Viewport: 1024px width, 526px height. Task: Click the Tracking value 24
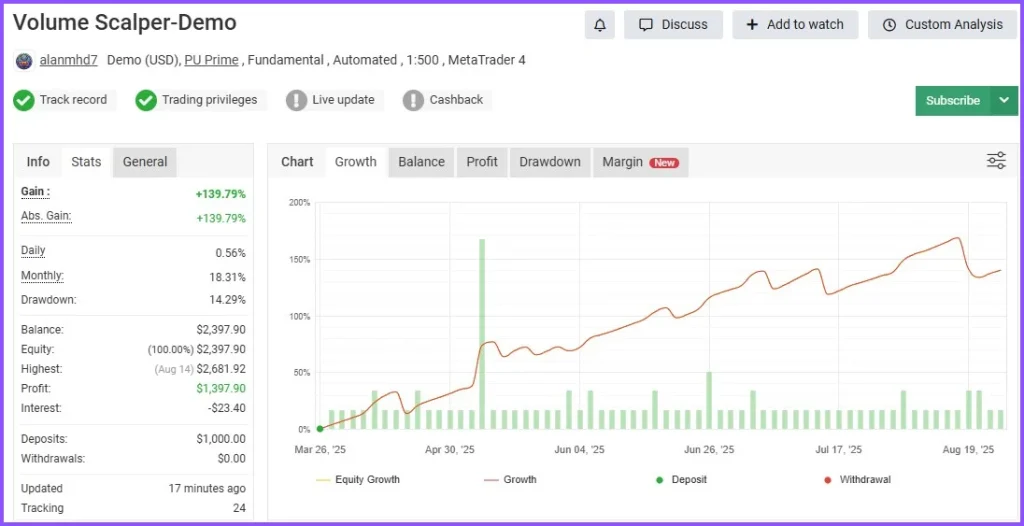(239, 508)
